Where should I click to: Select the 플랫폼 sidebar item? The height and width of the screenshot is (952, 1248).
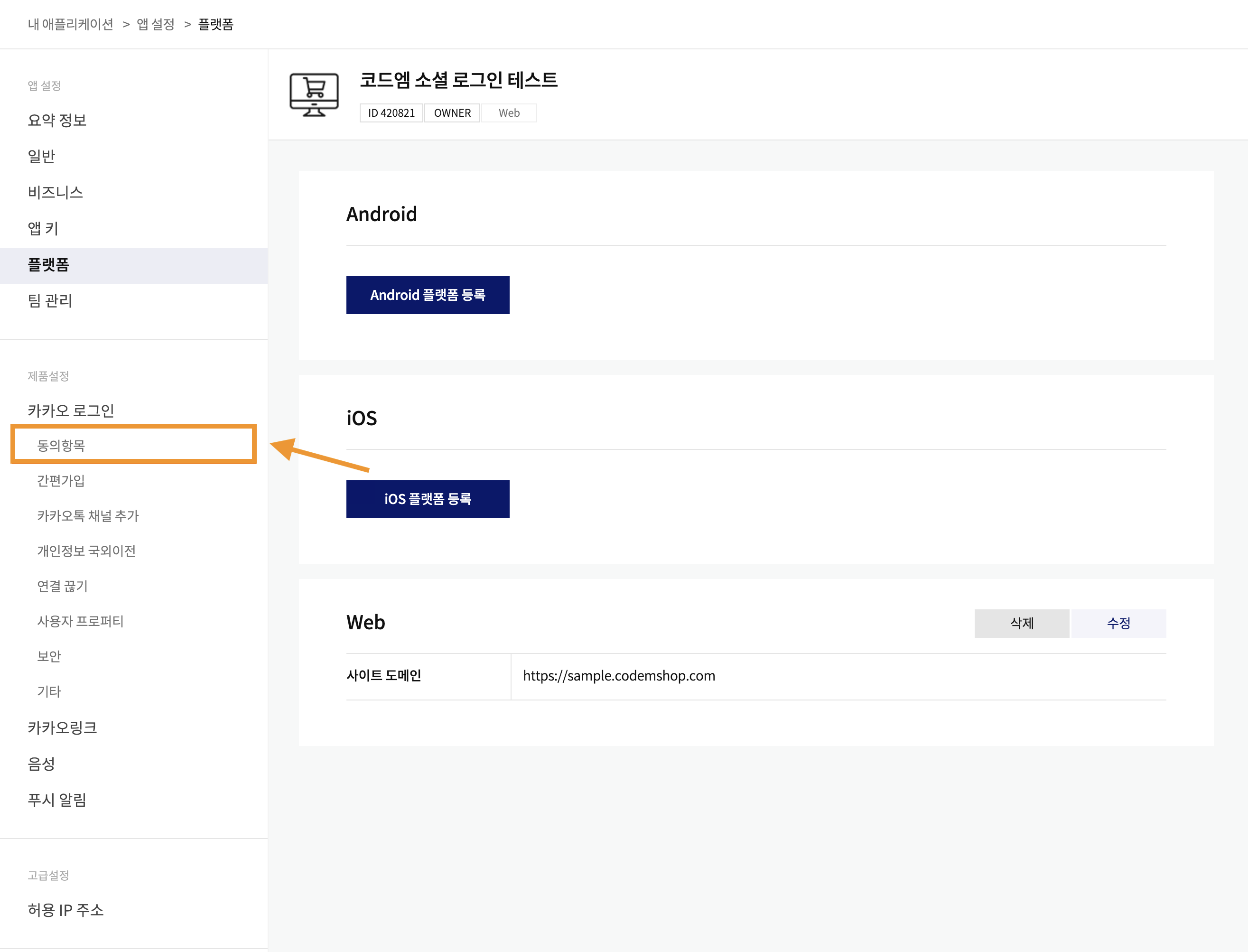[134, 265]
